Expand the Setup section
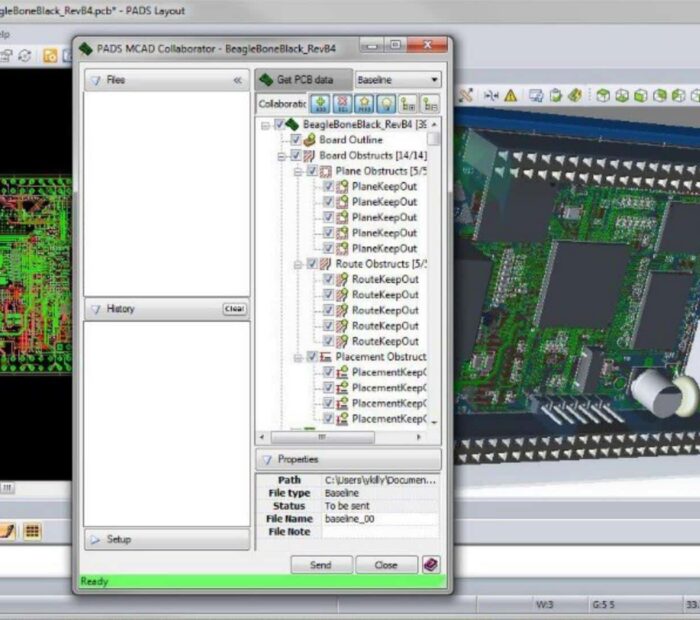This screenshot has width=700, height=620. (x=167, y=539)
